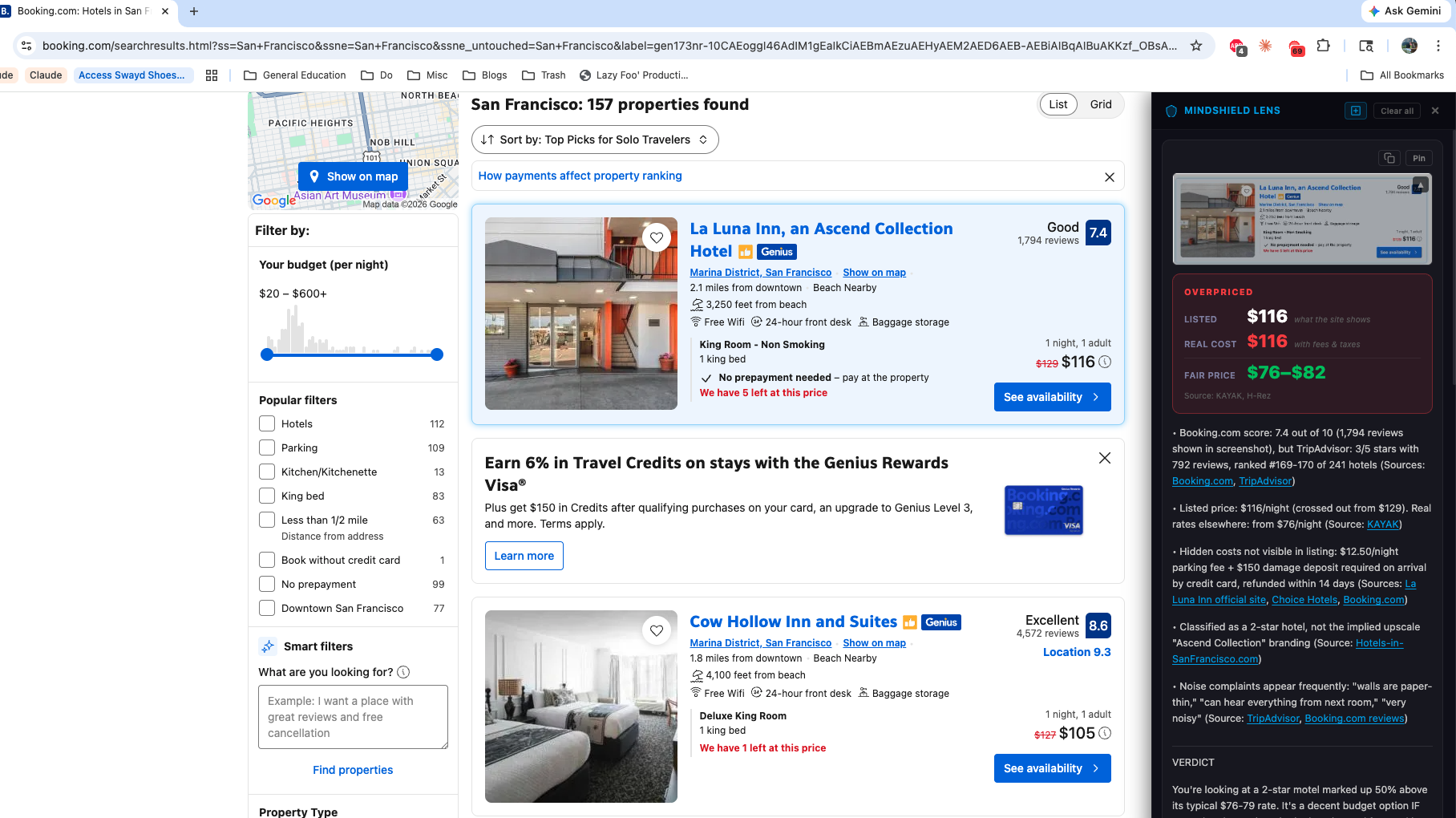Viewport: 1456px width, 818px height.
Task: Open the Show on map button
Action: tap(353, 176)
